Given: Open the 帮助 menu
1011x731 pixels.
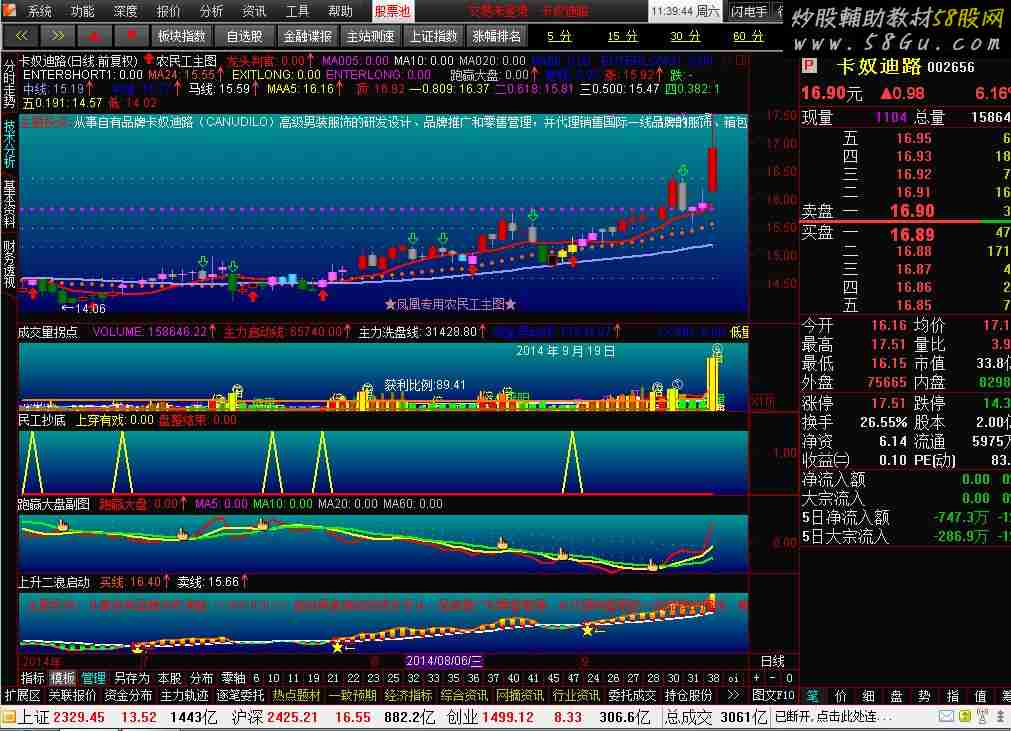Looking at the screenshot, I should 340,11.
